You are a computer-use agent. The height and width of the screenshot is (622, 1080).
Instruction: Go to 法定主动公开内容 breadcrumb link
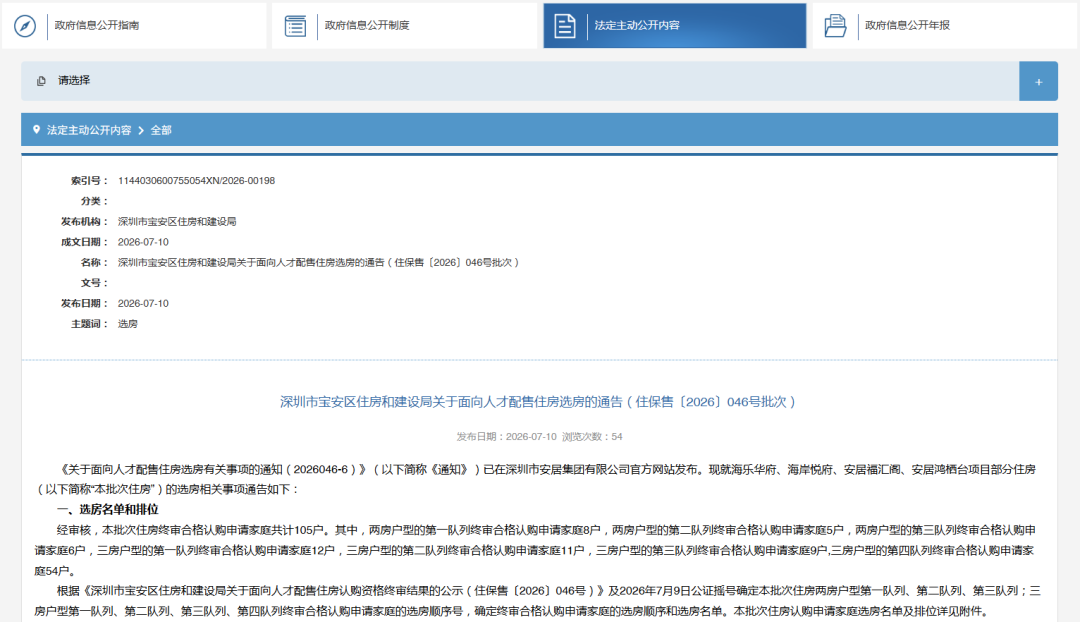89,130
